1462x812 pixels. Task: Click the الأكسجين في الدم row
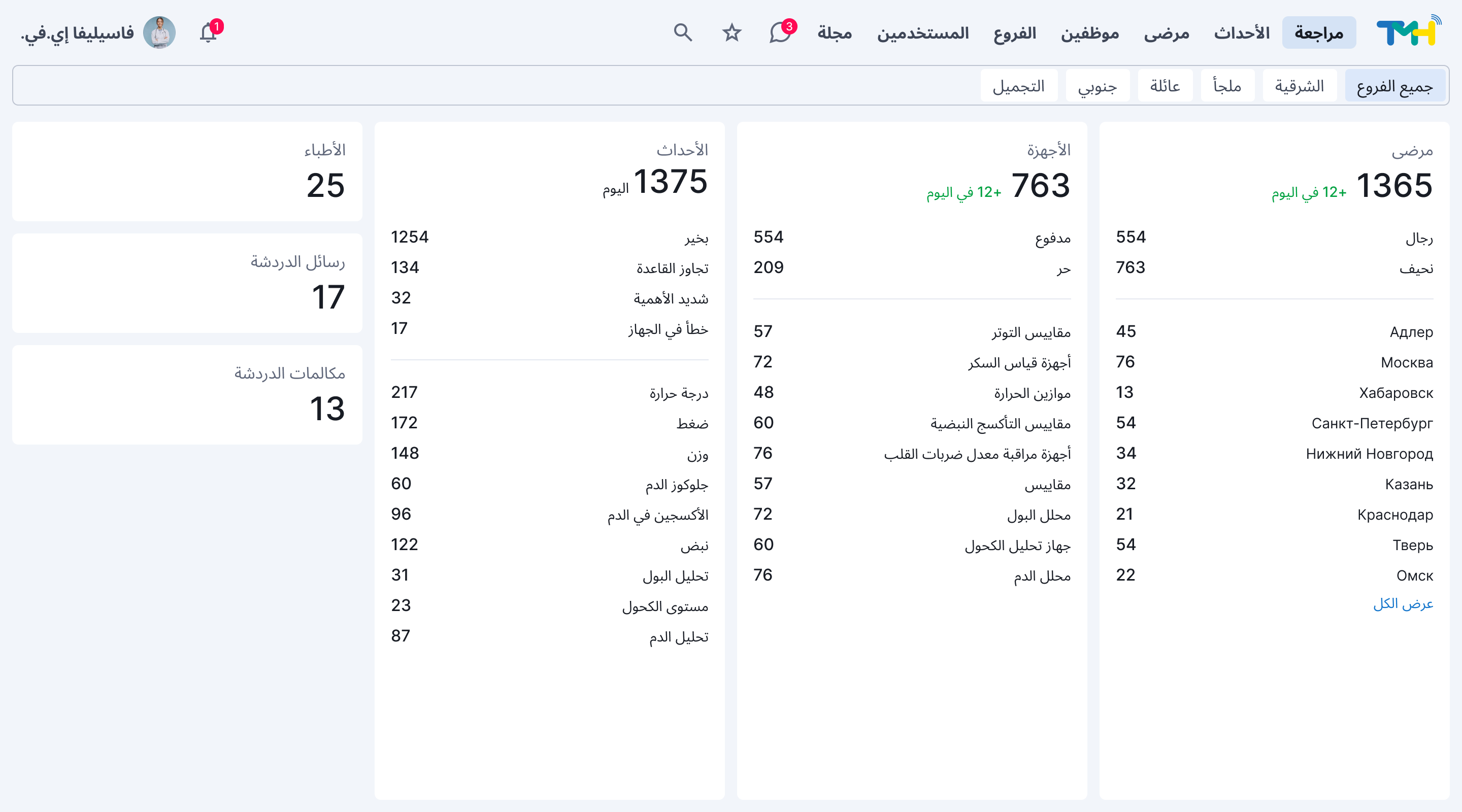pyautogui.click(x=549, y=514)
